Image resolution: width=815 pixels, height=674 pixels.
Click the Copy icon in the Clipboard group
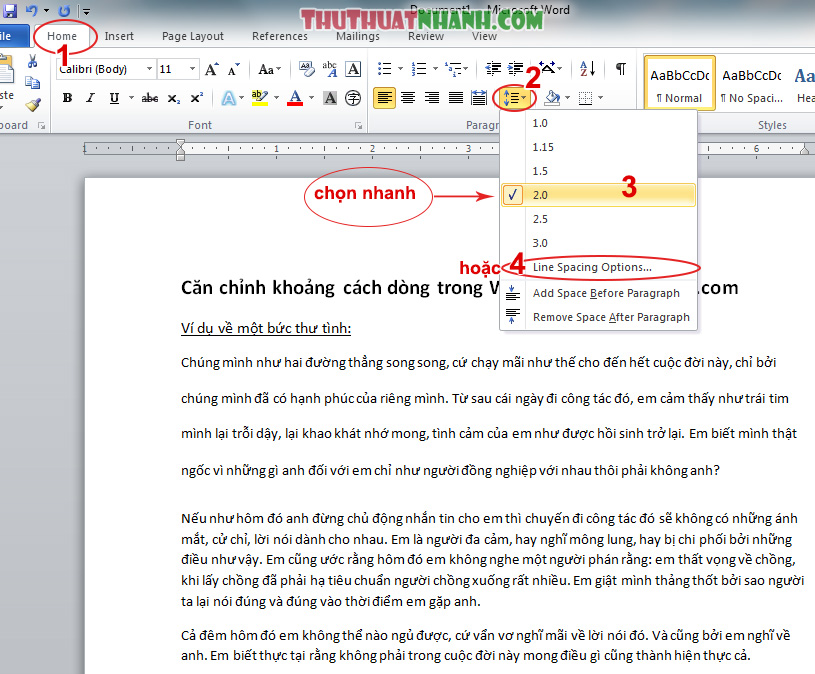32,82
